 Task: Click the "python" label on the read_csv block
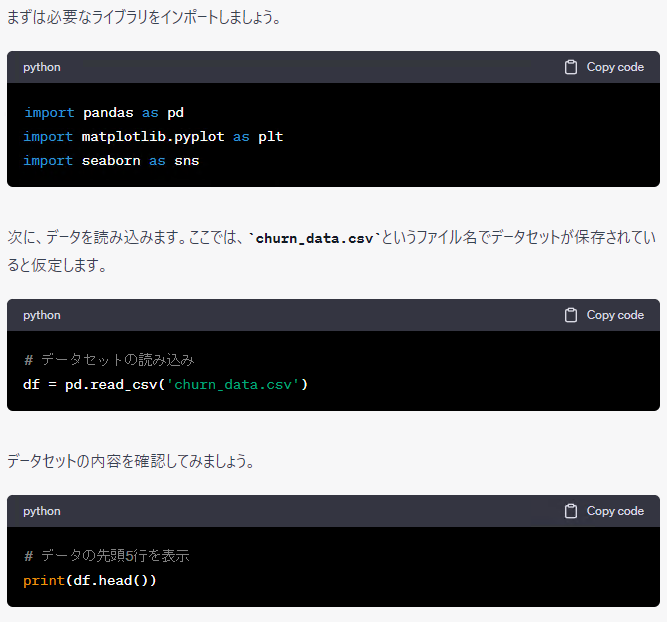[42, 315]
